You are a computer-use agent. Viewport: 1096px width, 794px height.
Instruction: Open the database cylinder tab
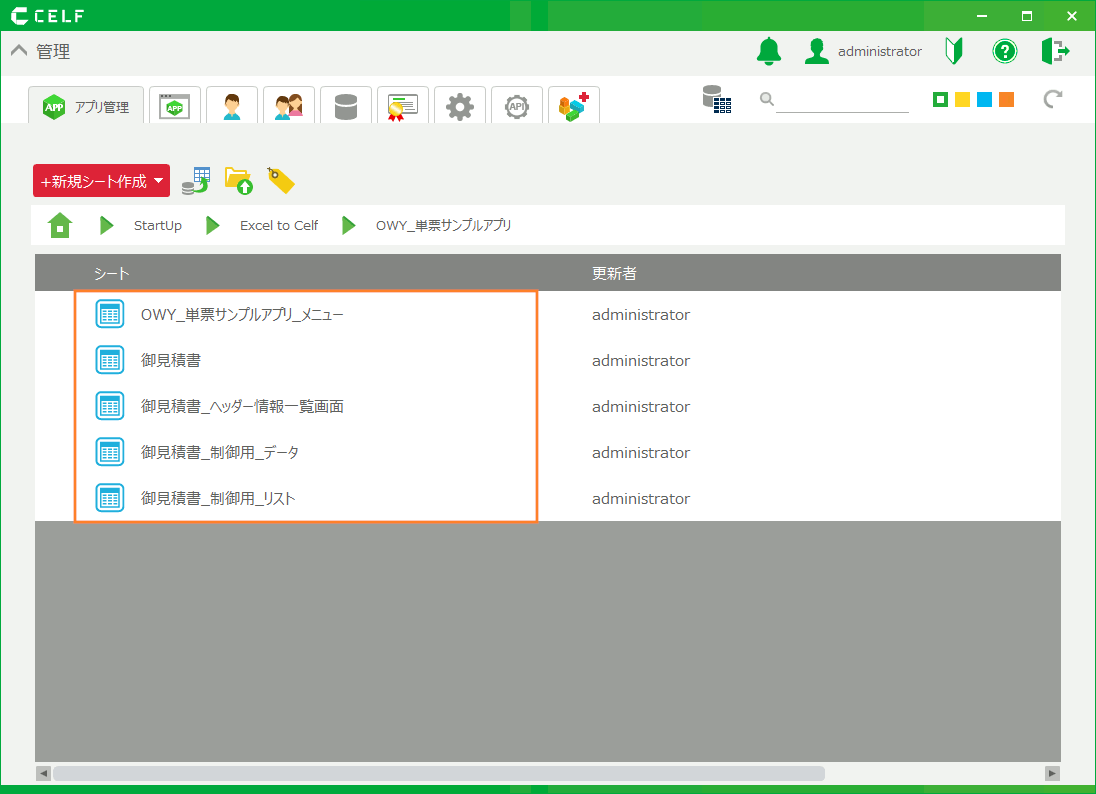(x=346, y=106)
